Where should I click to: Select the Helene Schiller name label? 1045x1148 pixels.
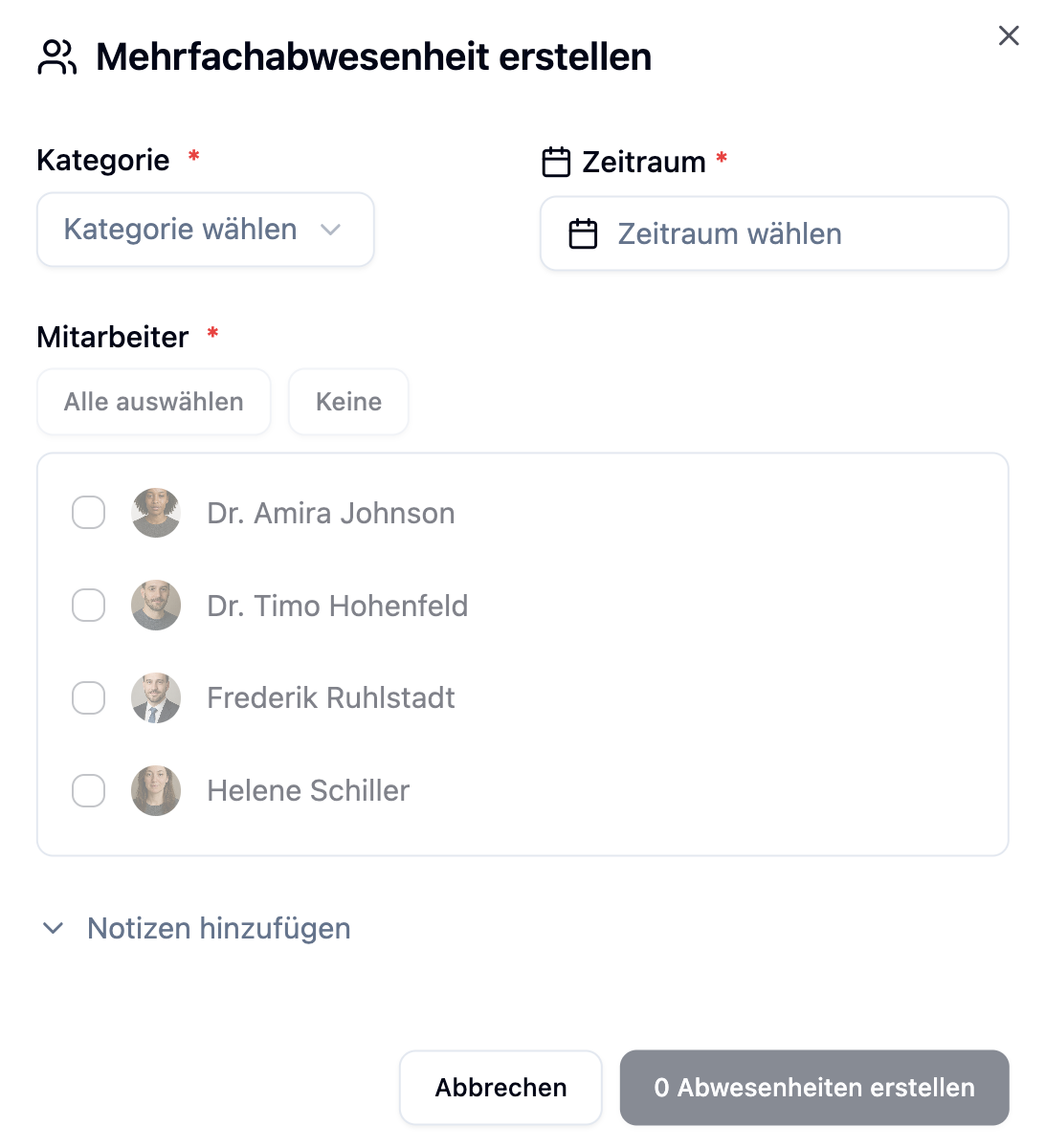308,791
